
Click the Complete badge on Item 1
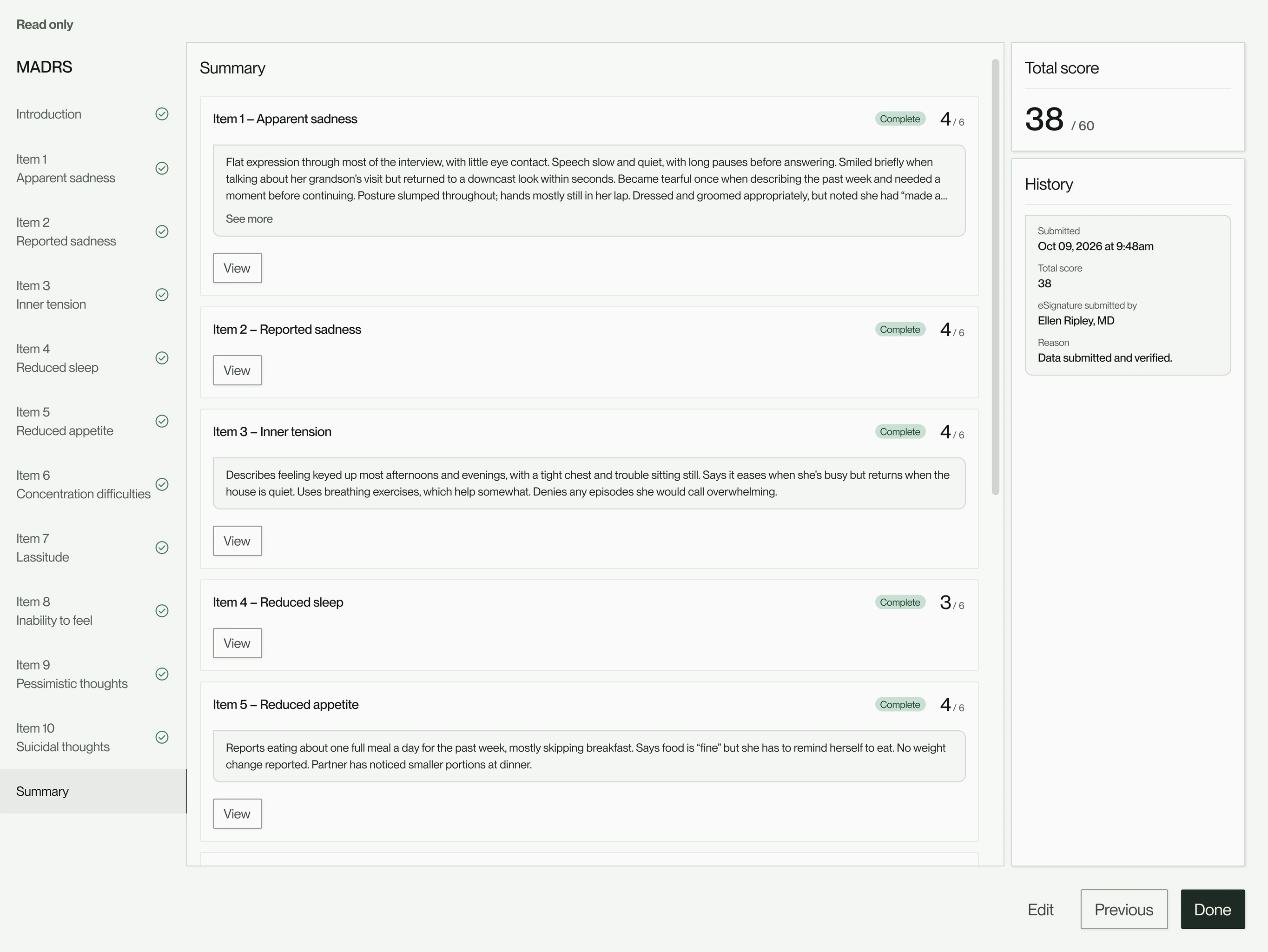coord(900,119)
